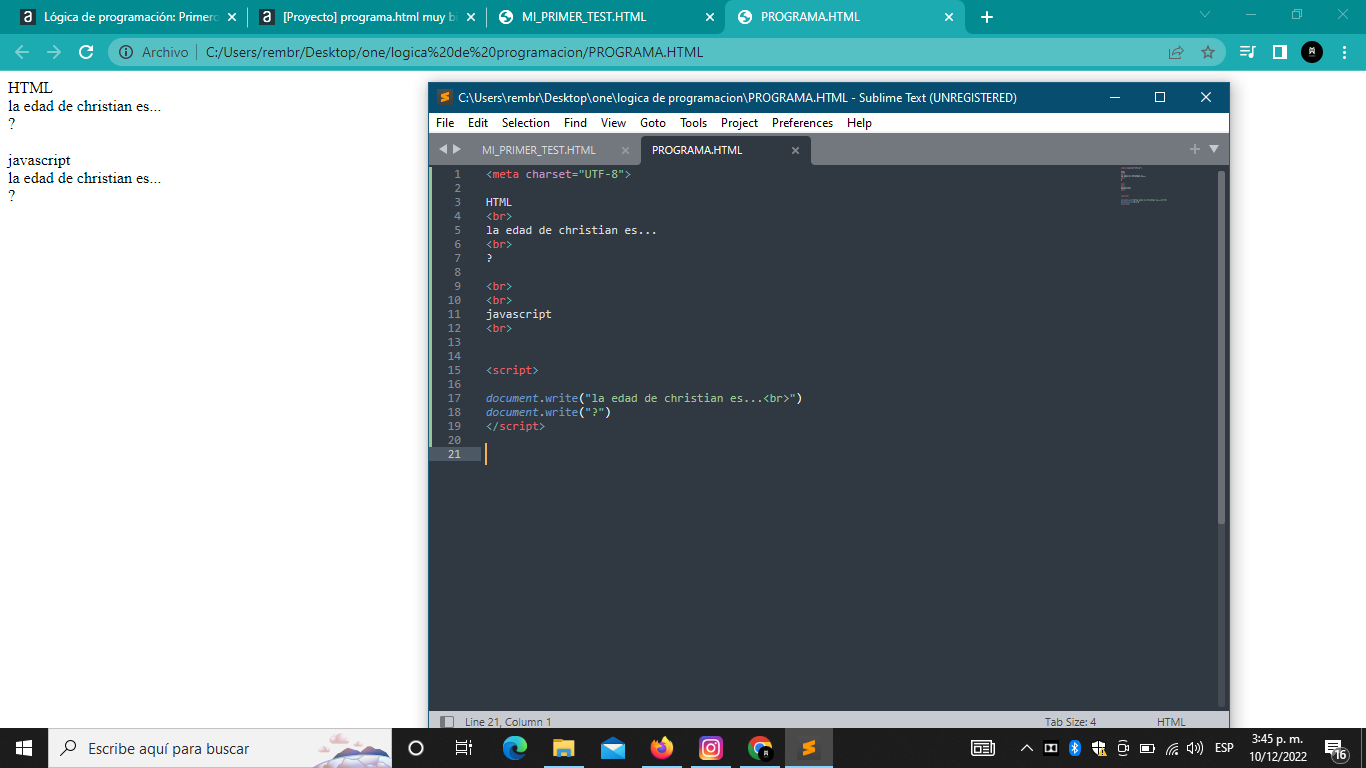
Task: Open Sublime Text Selection menu
Action: (x=526, y=123)
